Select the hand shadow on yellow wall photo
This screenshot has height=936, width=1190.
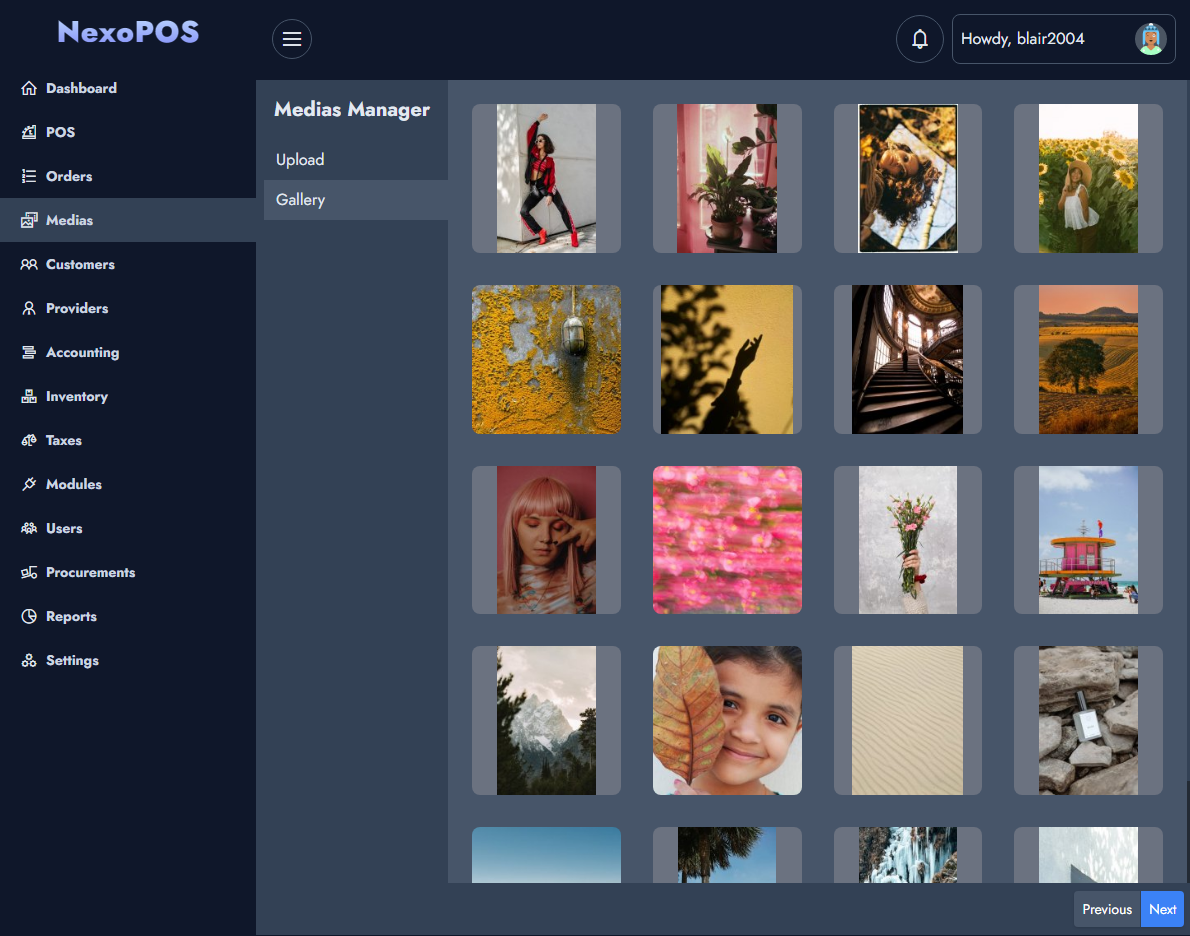pos(727,359)
